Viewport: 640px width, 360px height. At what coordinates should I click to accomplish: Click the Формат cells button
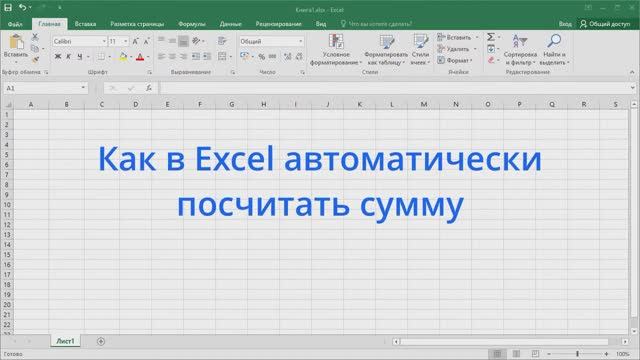(455, 60)
